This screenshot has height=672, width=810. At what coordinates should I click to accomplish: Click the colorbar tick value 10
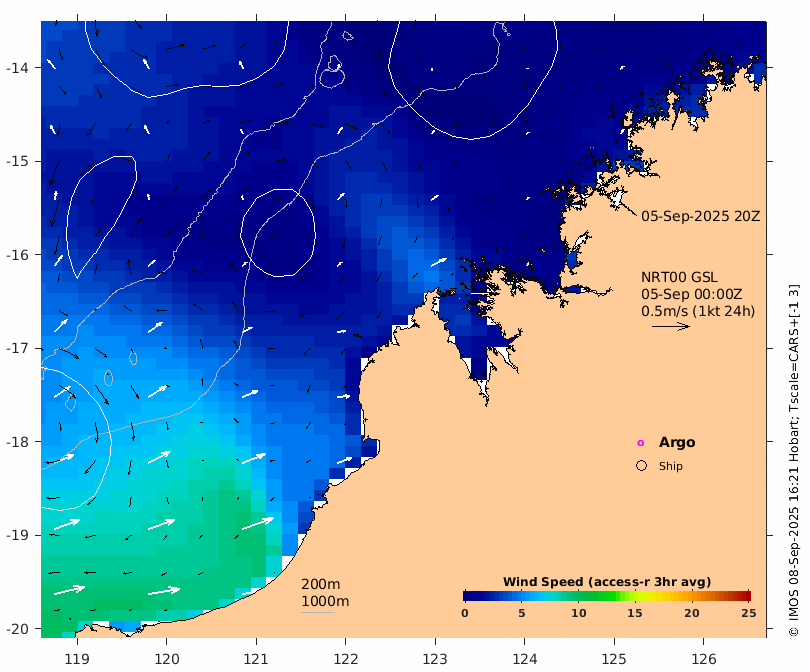pos(578,613)
